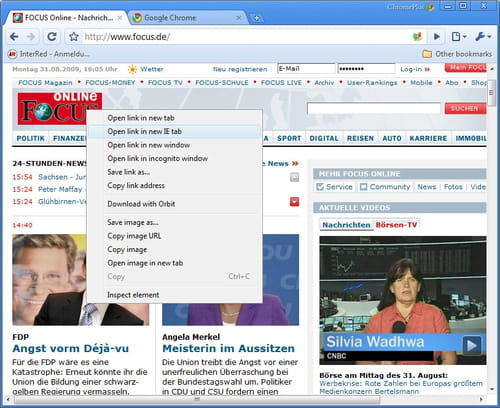Open the InterRed bookmark
Screen dimensions: 500x408
[49, 54]
